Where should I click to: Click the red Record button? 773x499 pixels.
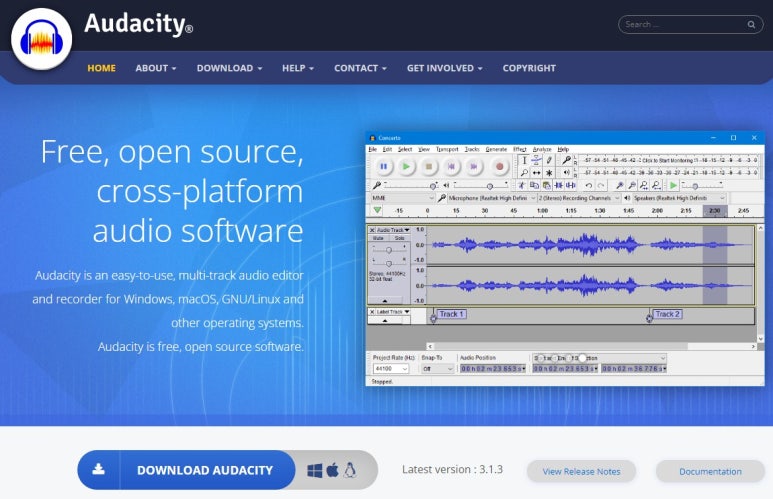499,167
